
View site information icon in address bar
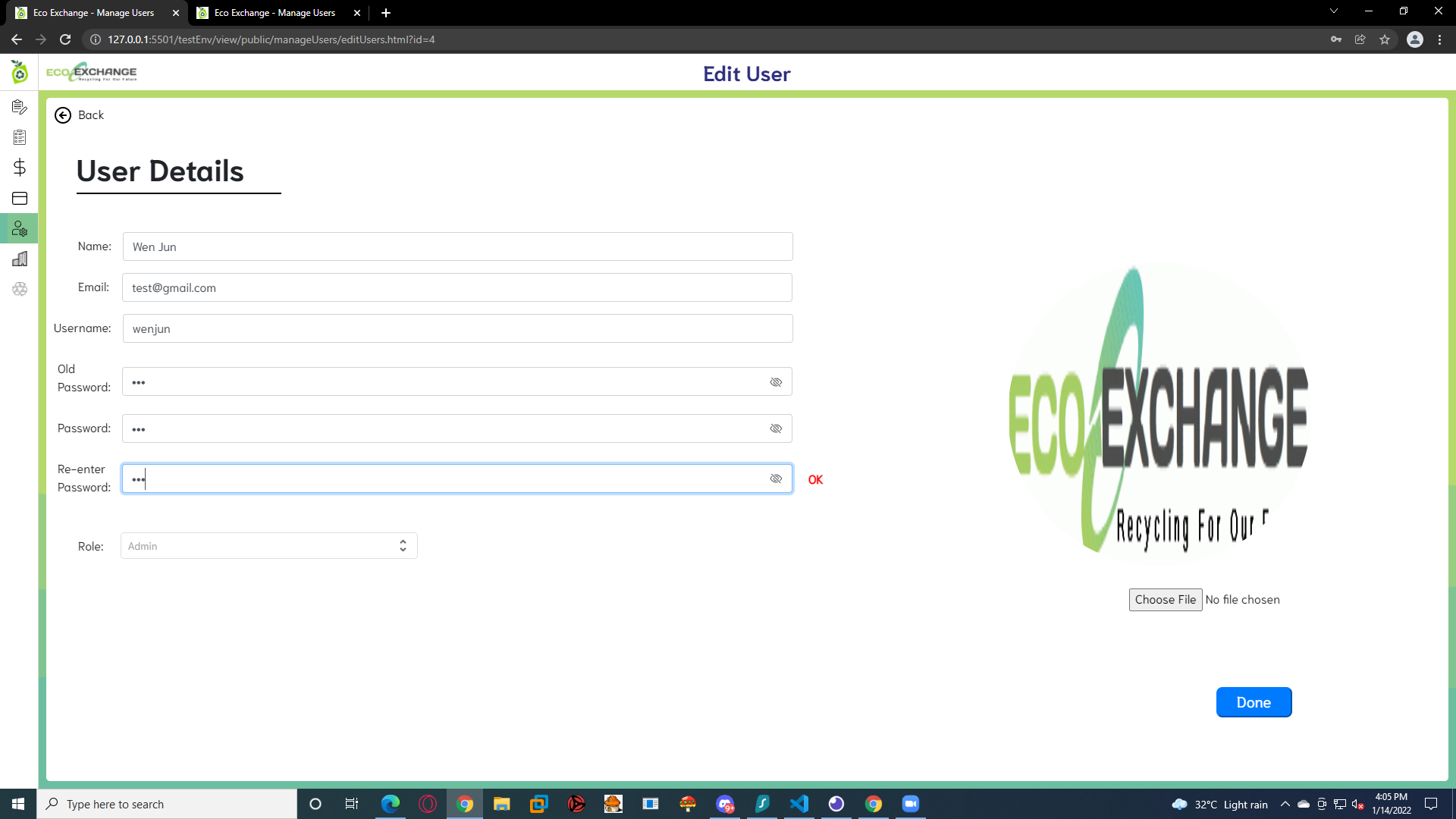[96, 39]
